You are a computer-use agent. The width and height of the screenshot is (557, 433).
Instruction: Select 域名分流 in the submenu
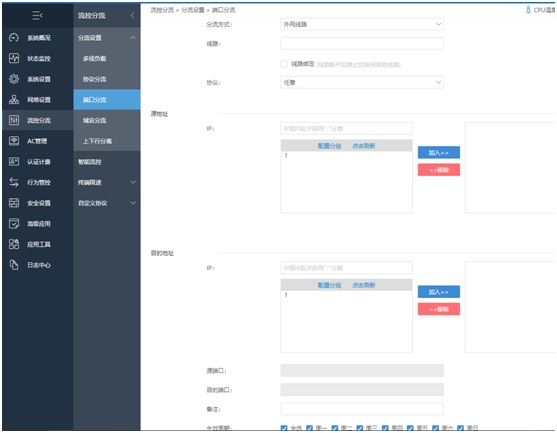(94, 120)
